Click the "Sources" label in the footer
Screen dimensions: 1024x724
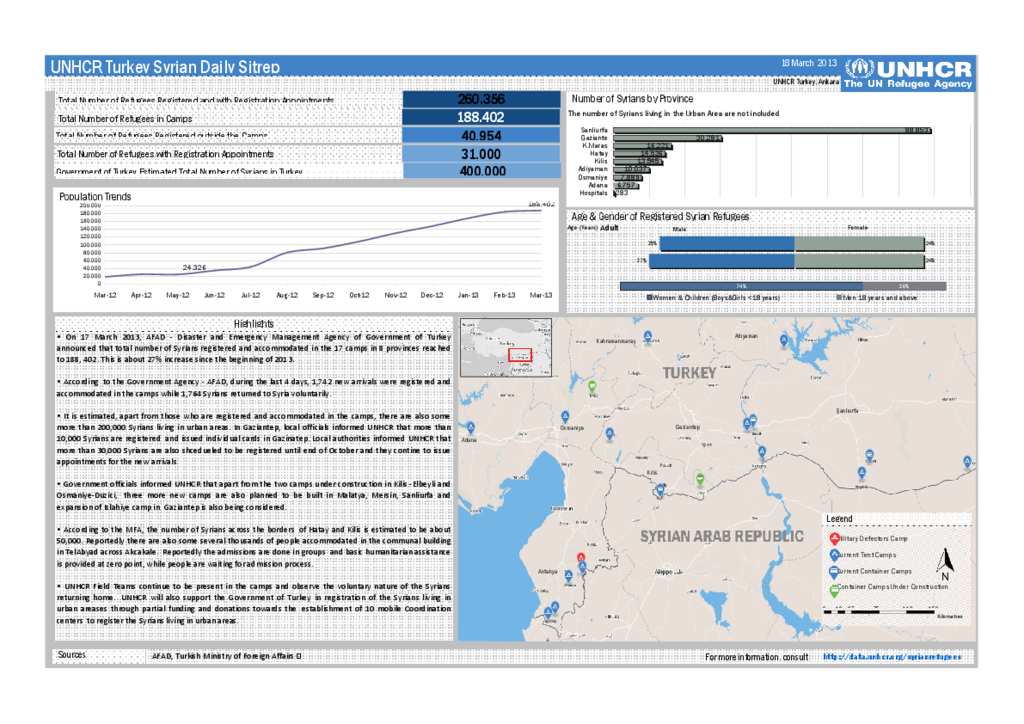[x=71, y=655]
